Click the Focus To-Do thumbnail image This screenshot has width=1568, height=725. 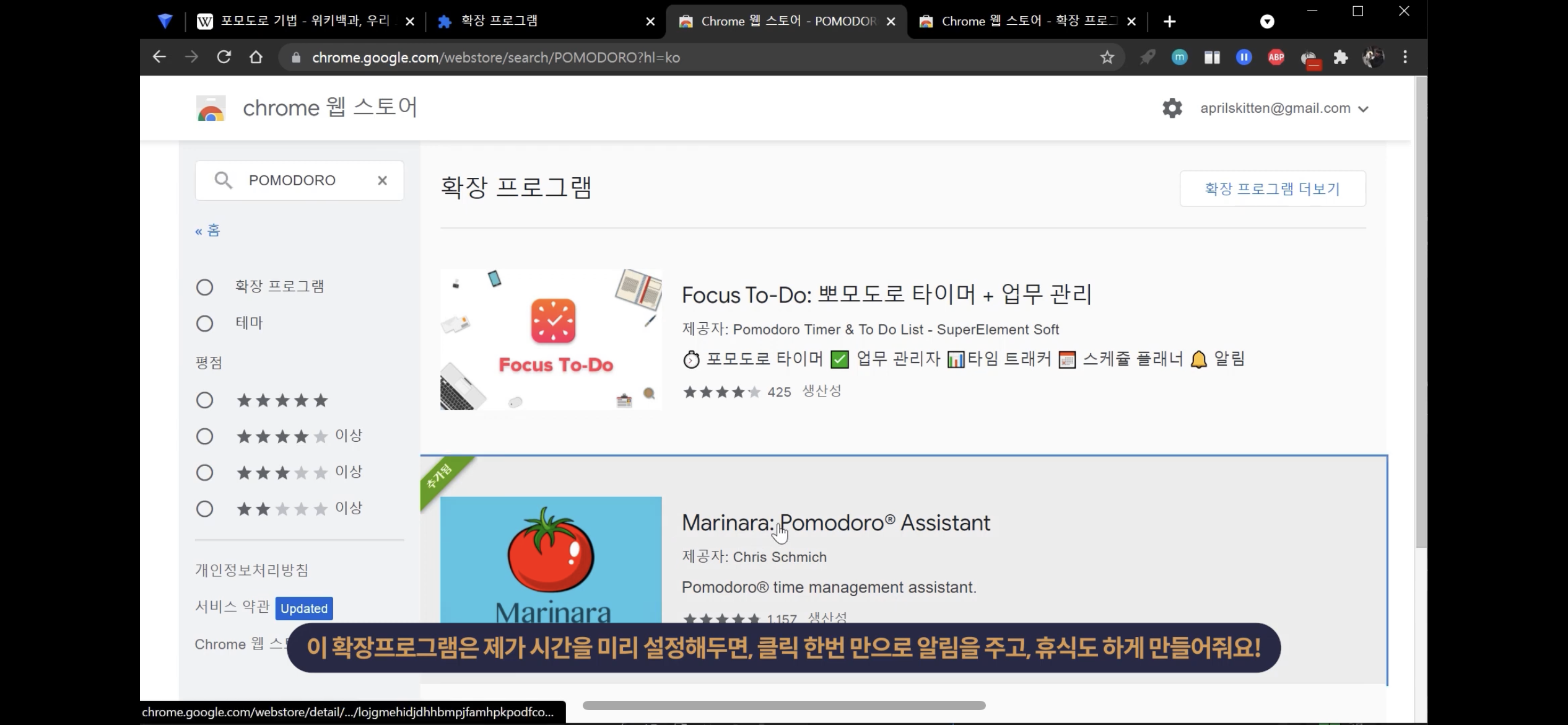tap(551, 339)
